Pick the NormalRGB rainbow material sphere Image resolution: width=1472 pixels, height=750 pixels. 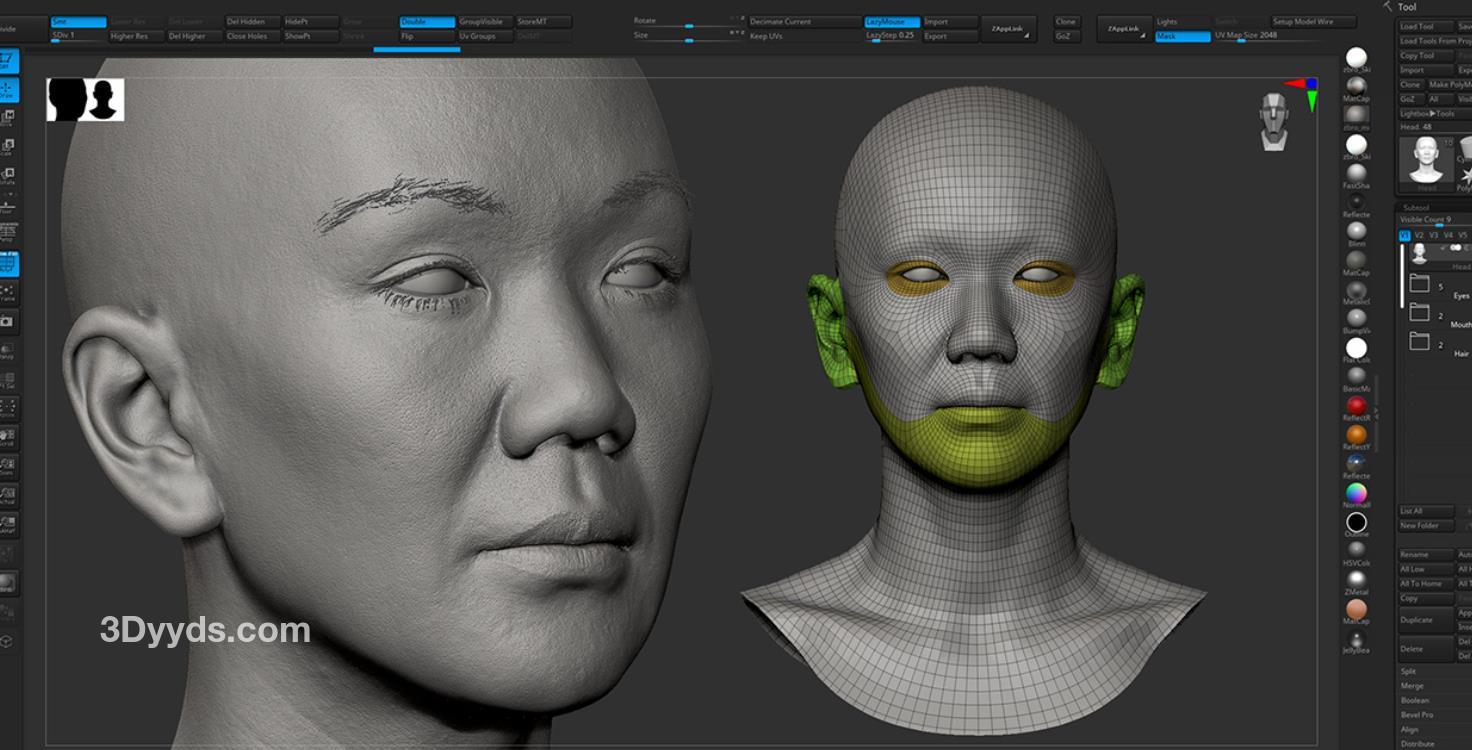coord(1356,494)
